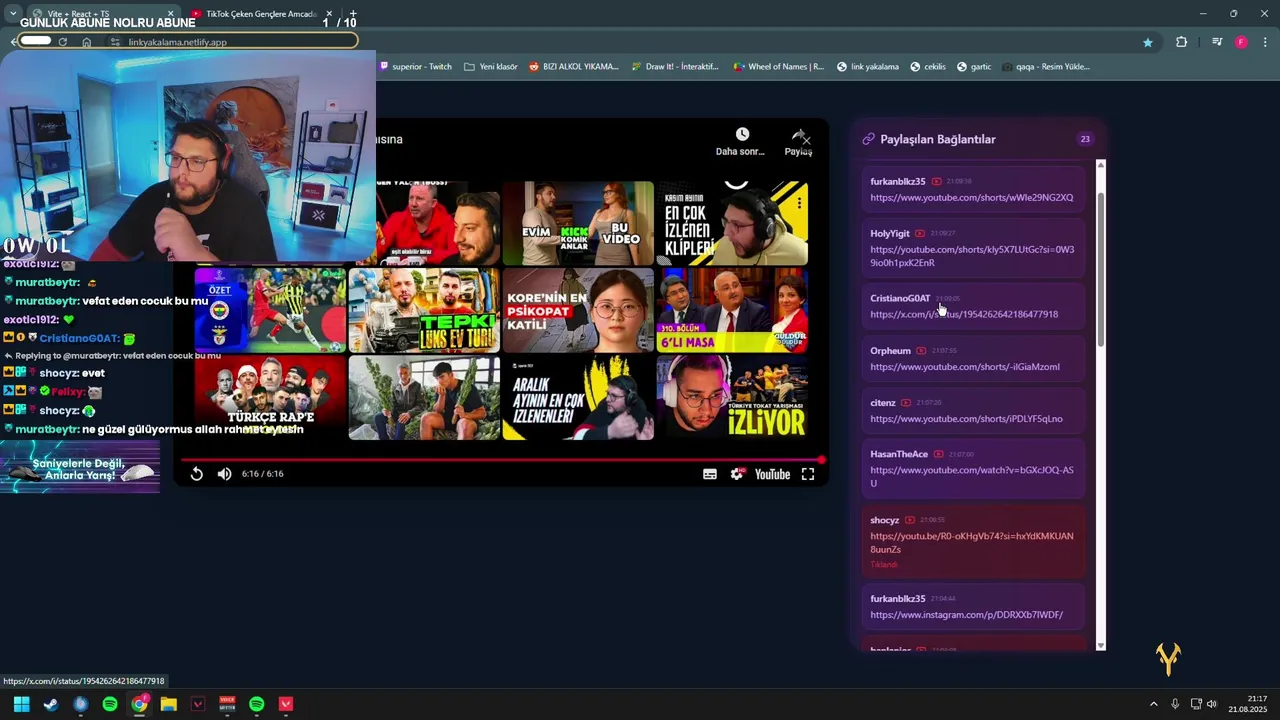Click the link icon beside Paylaşılan Bağlantılar
The width and height of the screenshot is (1280, 720).
pos(868,139)
